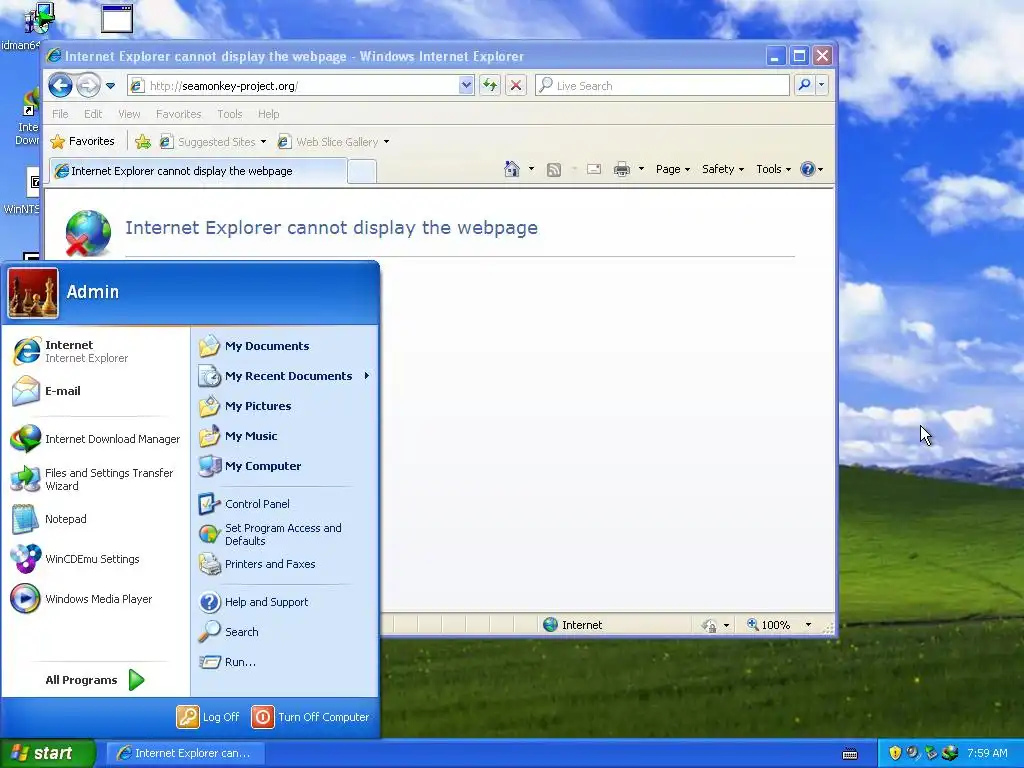Screen dimensions: 1024x768
Task: Click the Home icon in command bar
Action: [x=511, y=169]
